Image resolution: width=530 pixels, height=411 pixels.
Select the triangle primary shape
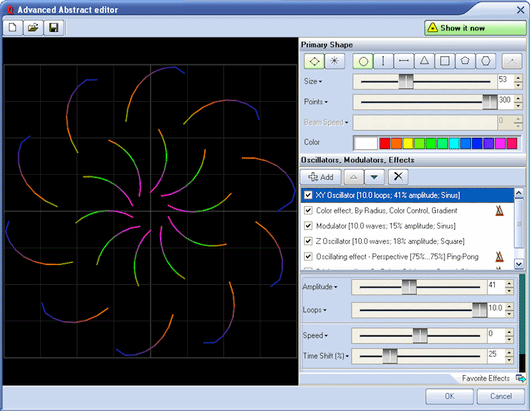click(x=424, y=61)
